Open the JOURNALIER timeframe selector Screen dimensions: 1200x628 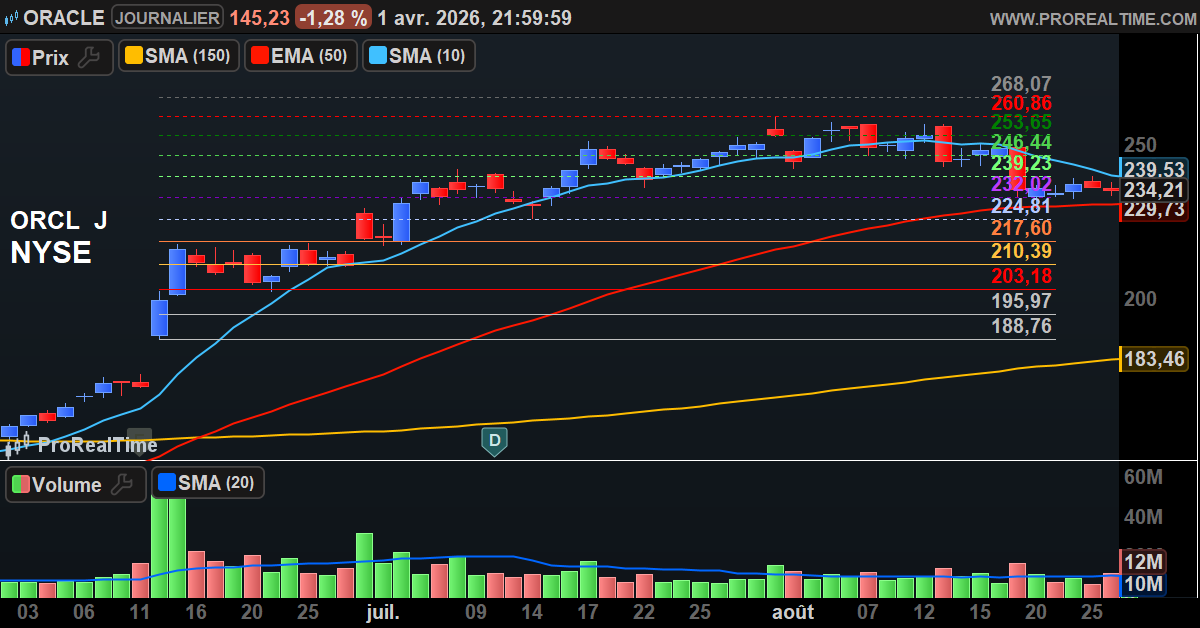[x=167, y=17]
